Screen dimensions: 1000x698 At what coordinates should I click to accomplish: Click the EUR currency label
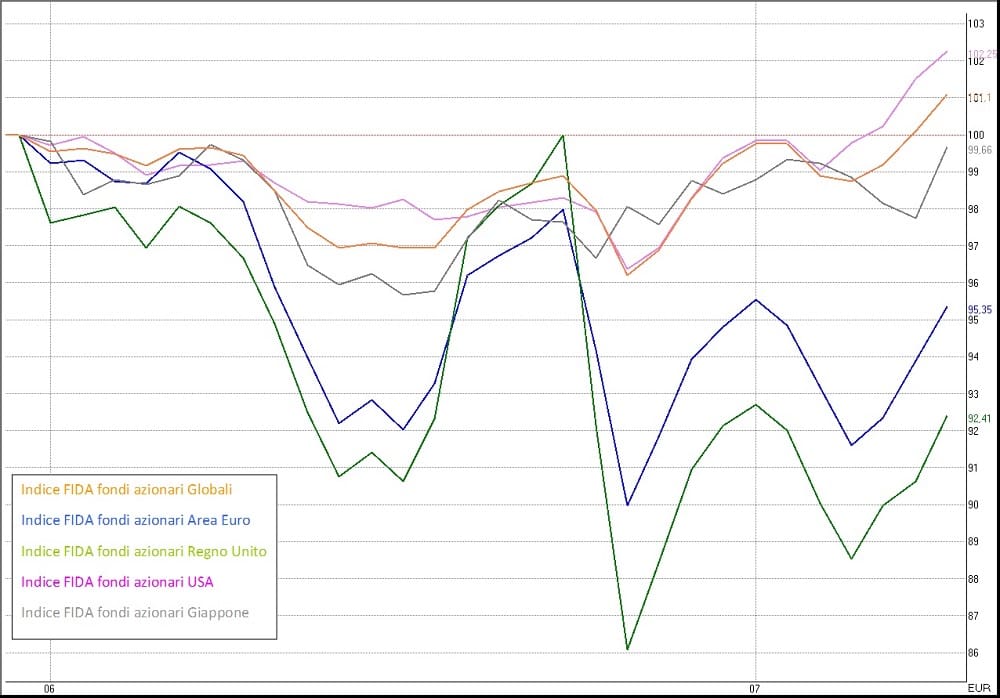pos(979,688)
